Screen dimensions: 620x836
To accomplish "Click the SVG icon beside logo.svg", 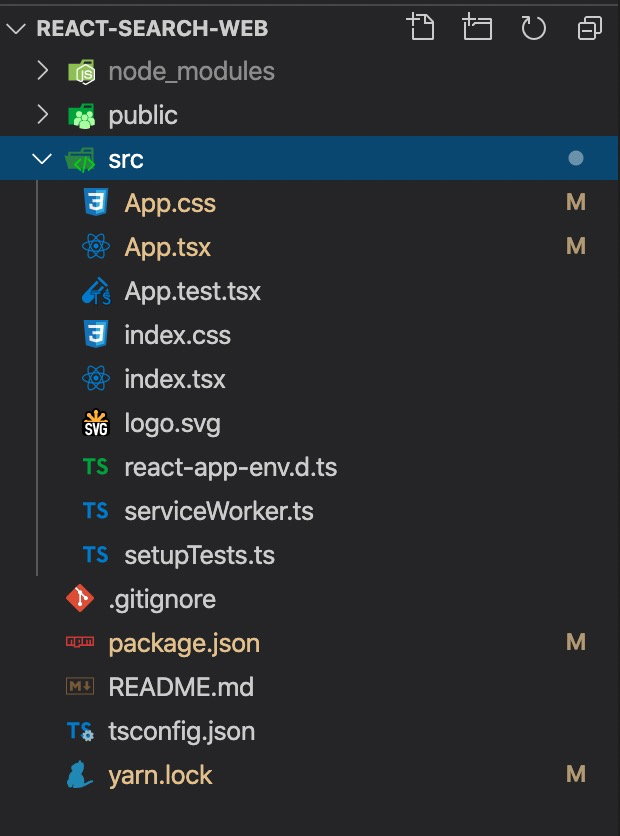I will click(96, 423).
